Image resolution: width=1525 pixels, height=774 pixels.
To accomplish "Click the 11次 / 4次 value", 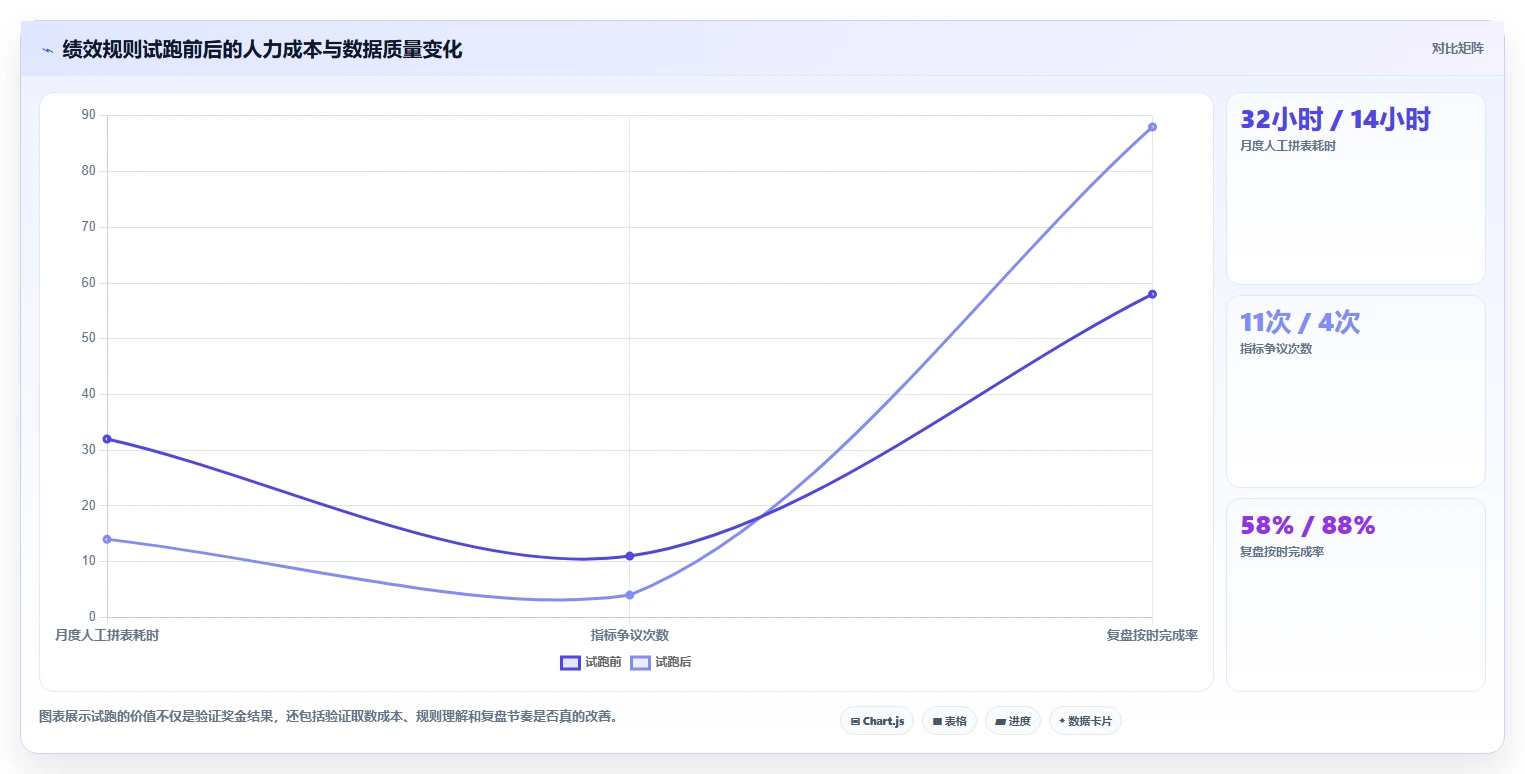I will coord(1300,322).
